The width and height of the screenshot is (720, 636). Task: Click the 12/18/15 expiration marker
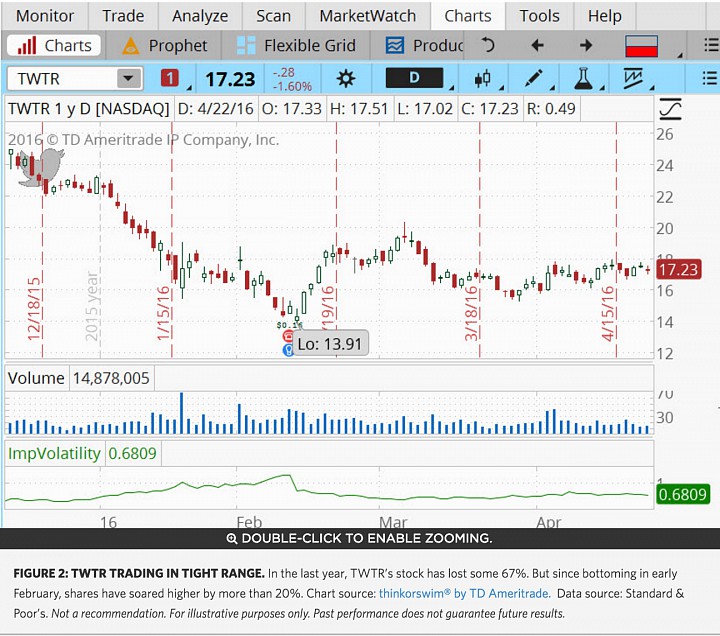tap(34, 309)
